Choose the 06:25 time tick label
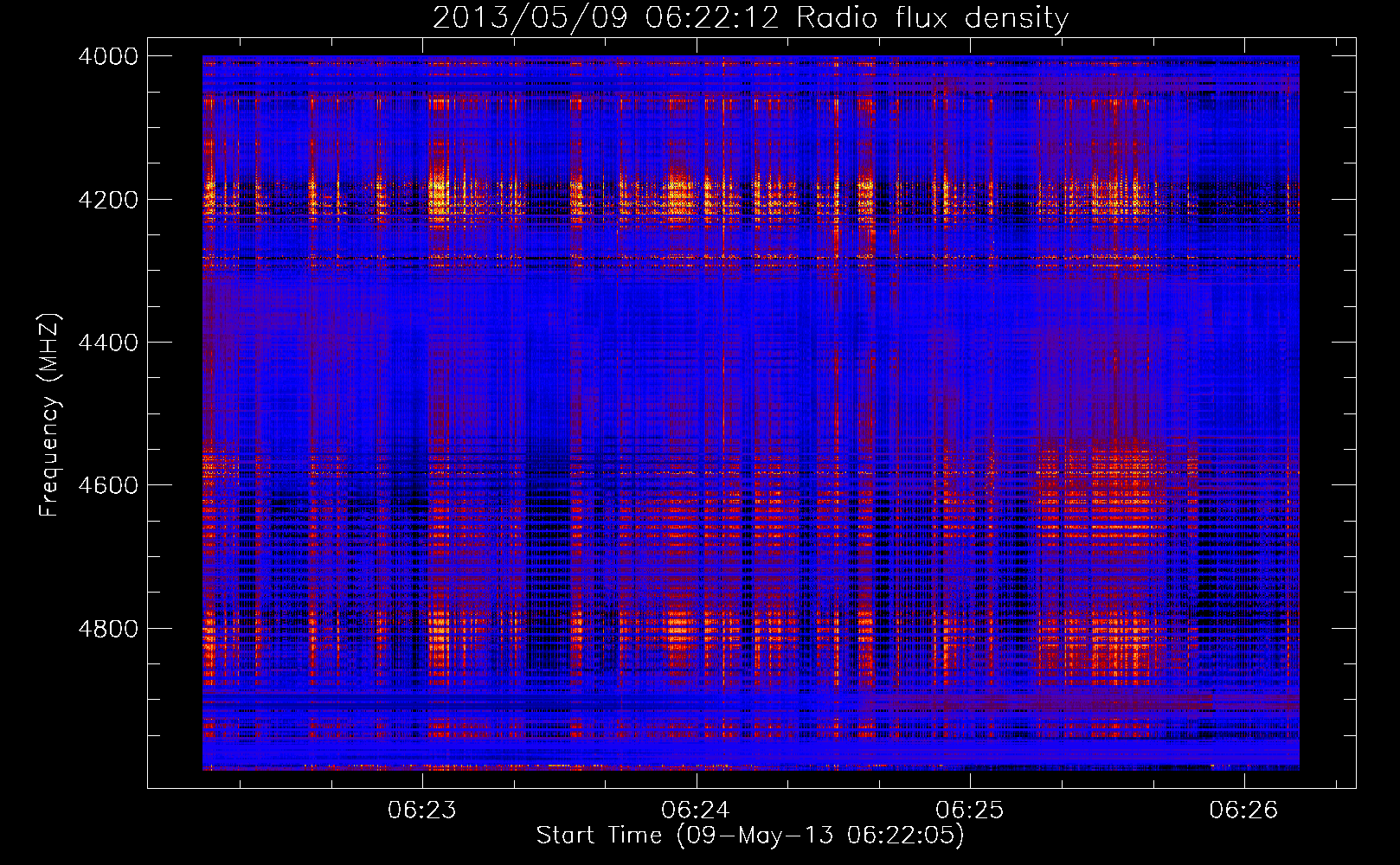 click(970, 811)
